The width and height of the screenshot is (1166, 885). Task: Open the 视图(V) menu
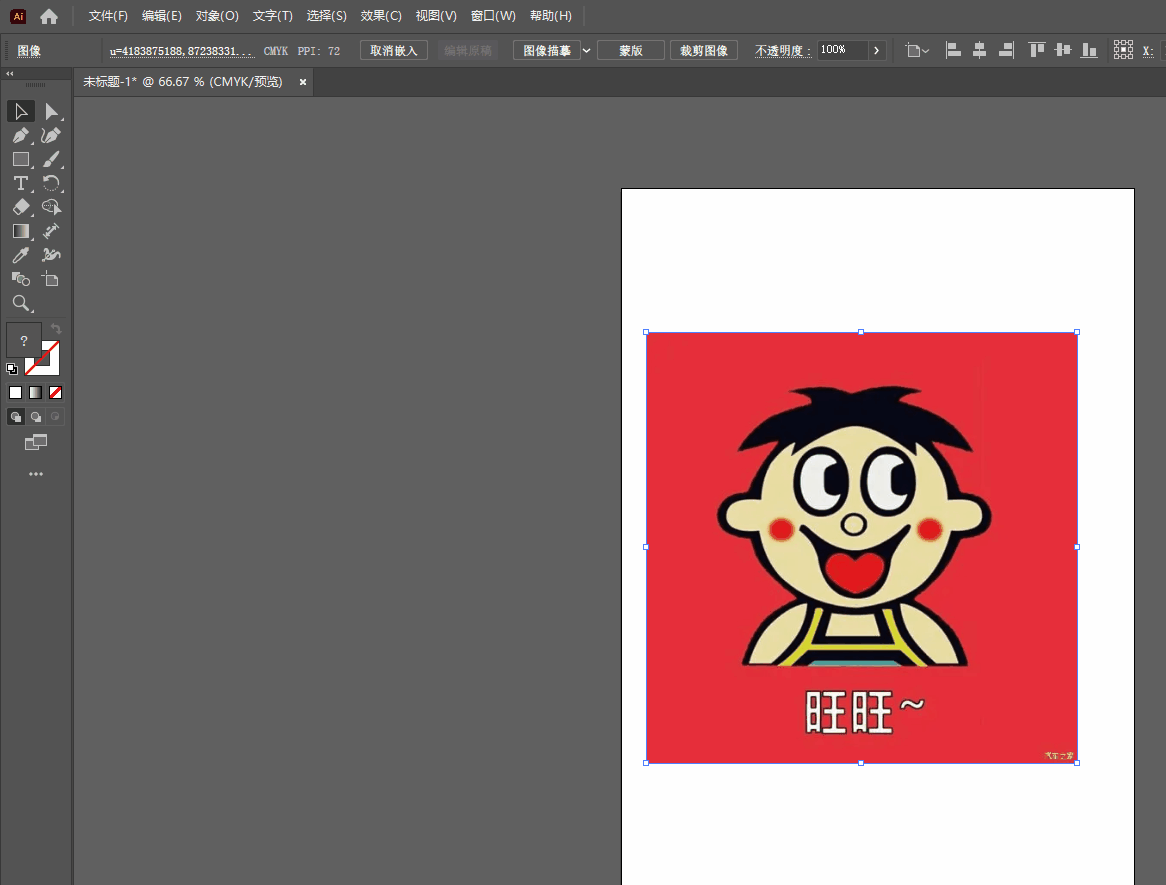pos(436,16)
